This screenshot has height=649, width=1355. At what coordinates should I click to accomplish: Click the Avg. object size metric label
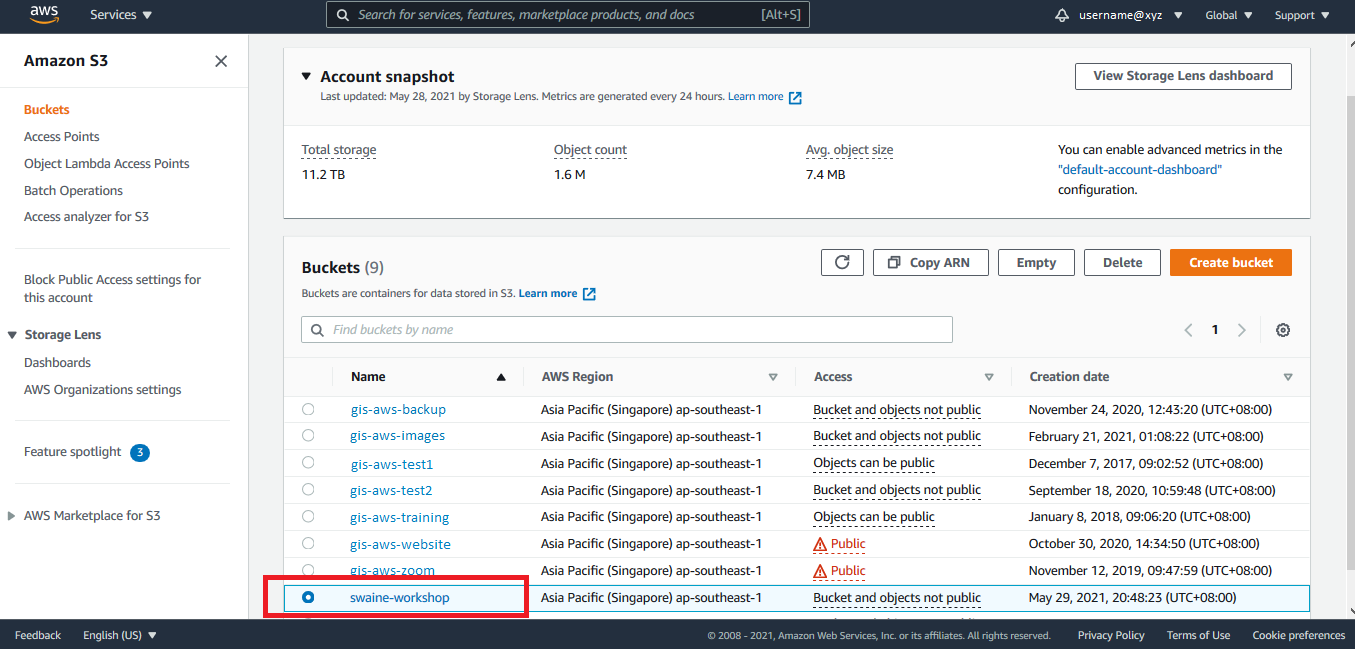[850, 150]
